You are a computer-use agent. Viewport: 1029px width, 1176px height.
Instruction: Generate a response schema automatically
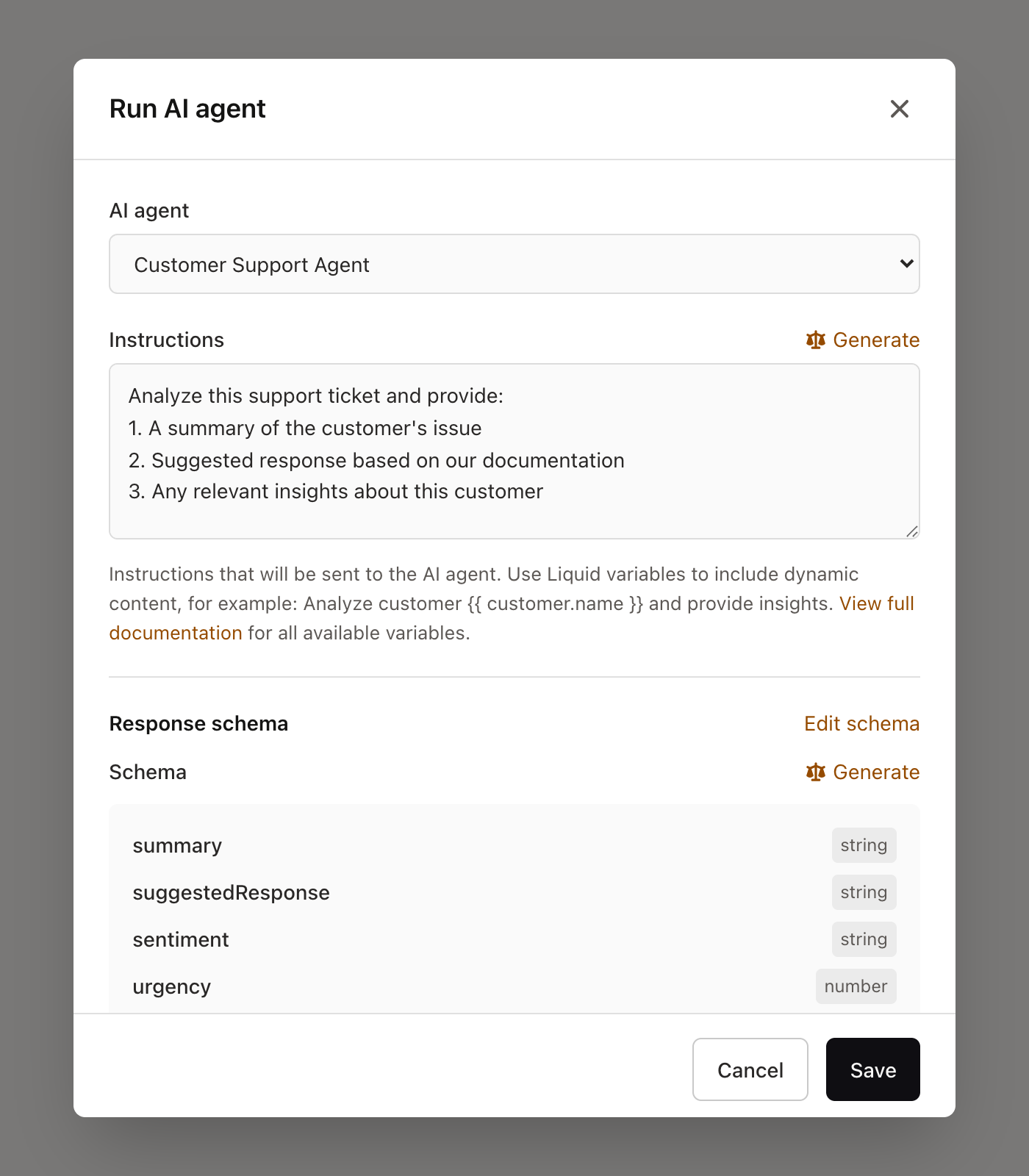point(876,772)
